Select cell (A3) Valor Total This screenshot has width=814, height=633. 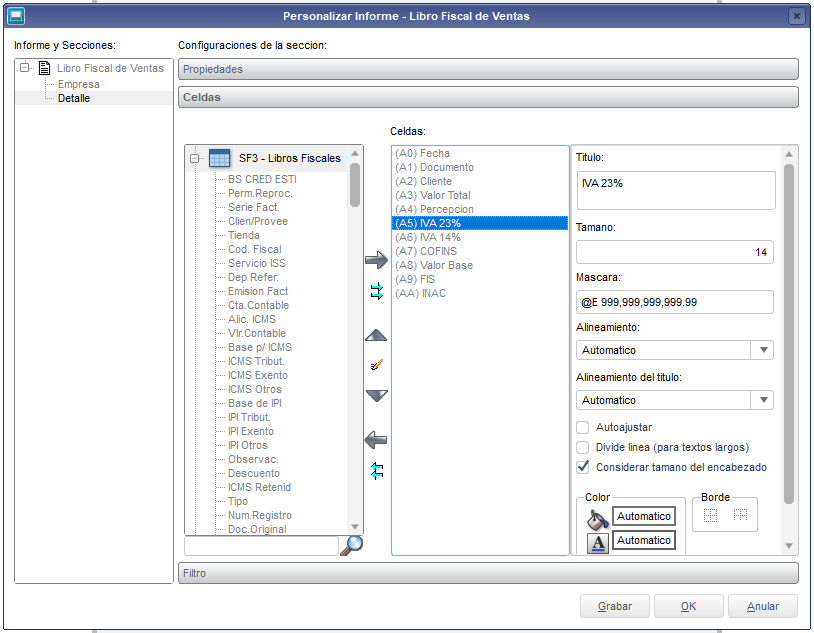pos(479,195)
